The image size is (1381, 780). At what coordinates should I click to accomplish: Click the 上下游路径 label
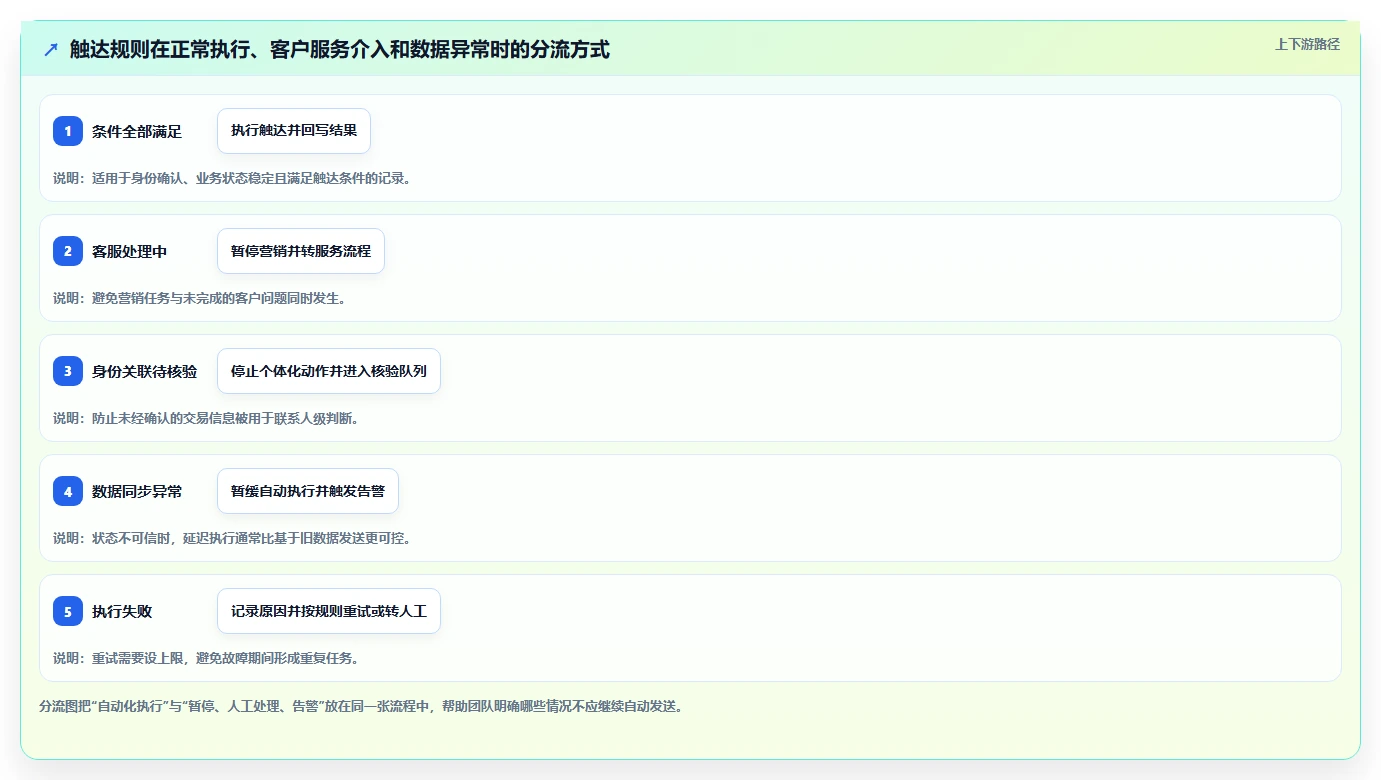[1307, 44]
